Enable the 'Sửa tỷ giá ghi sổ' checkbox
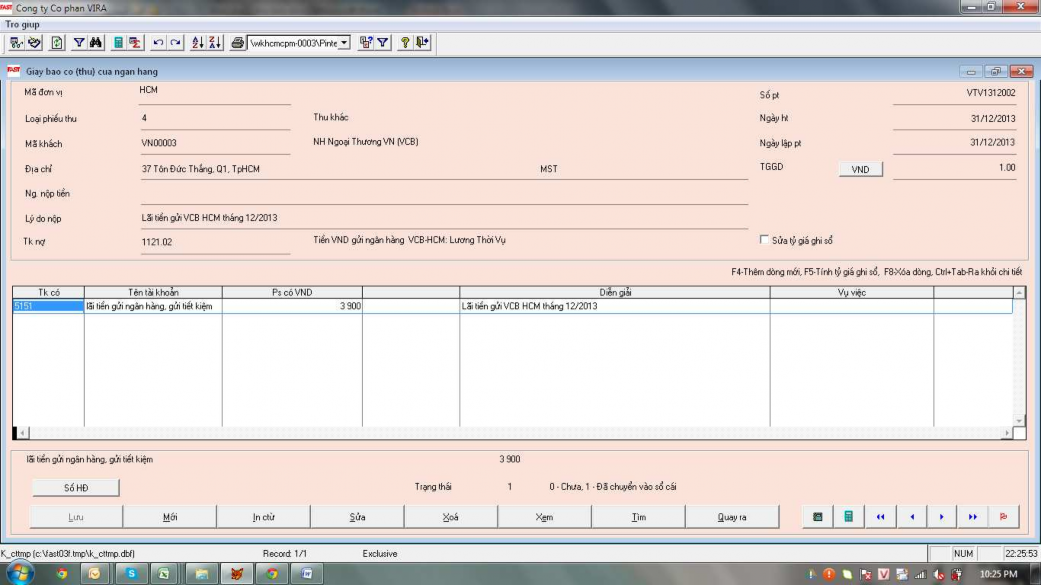1041x585 pixels. (765, 240)
